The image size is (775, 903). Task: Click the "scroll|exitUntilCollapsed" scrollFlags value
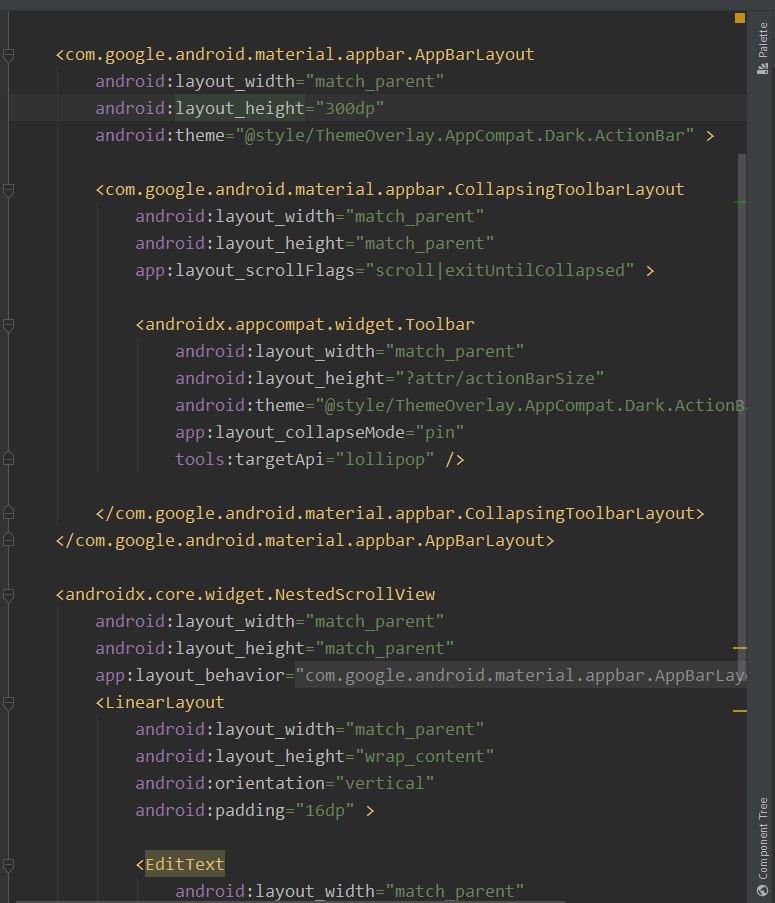[x=500, y=271]
